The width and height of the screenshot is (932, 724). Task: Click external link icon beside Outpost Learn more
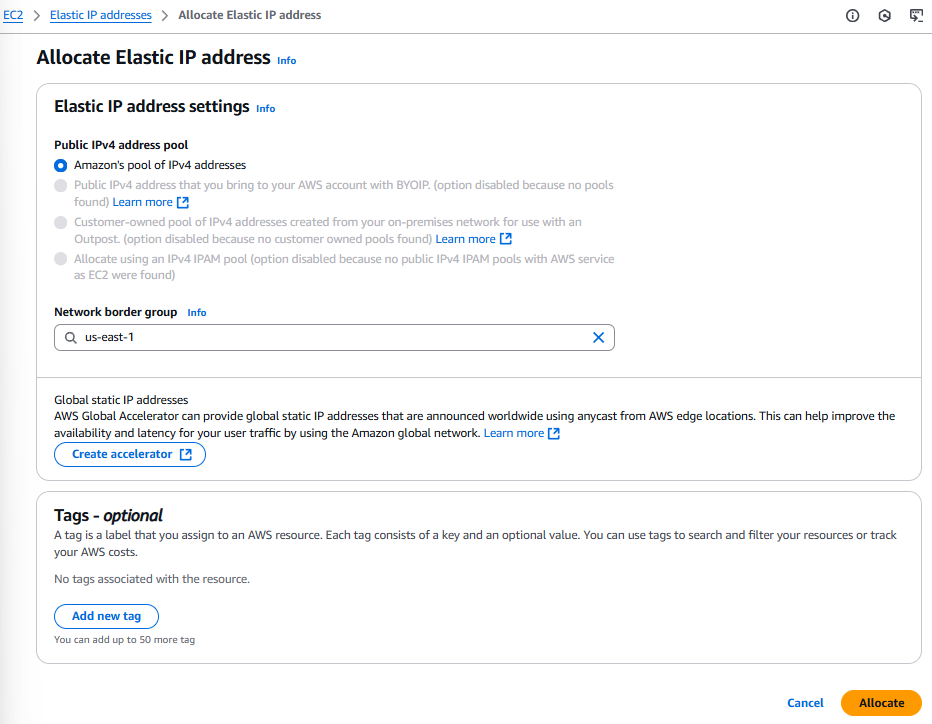tap(506, 239)
